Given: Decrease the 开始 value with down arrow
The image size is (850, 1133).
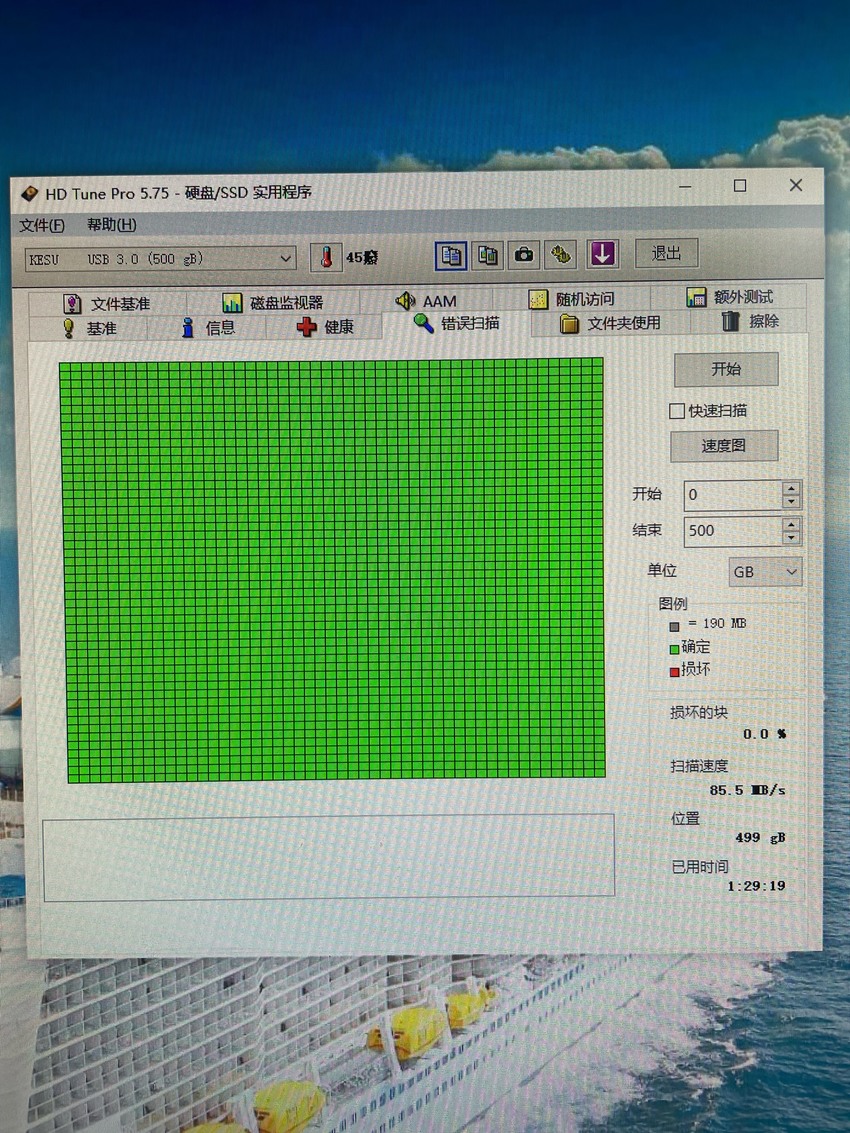Looking at the screenshot, I should (x=791, y=501).
